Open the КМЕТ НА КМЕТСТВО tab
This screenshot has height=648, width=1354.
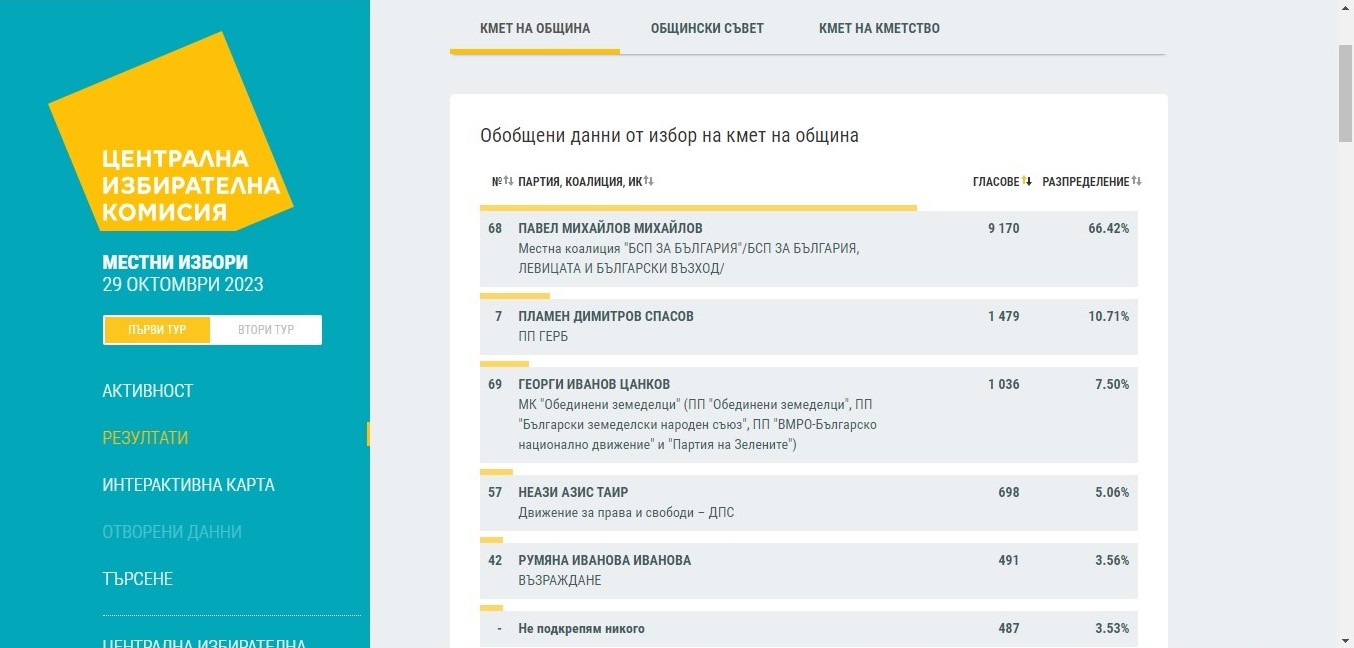[x=878, y=28]
